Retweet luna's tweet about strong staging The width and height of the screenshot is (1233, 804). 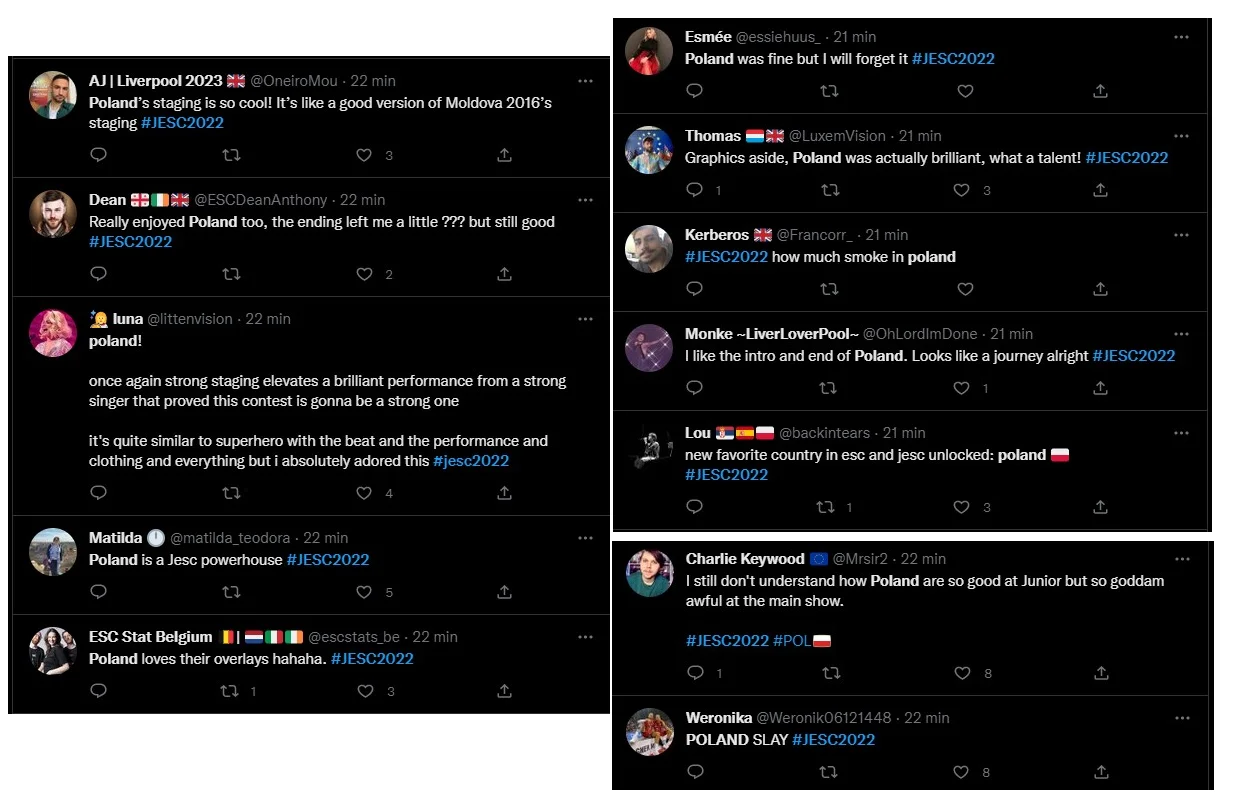coord(231,493)
